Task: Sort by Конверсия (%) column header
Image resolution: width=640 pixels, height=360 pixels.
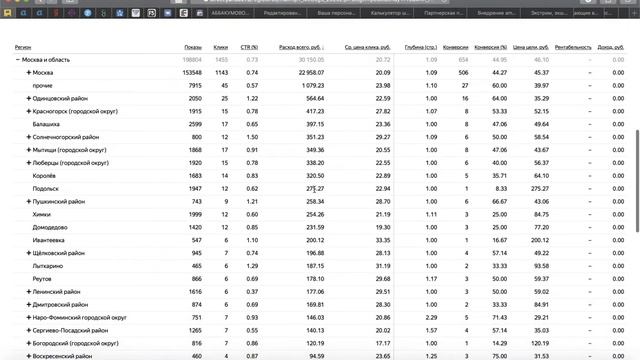Action: (491, 47)
